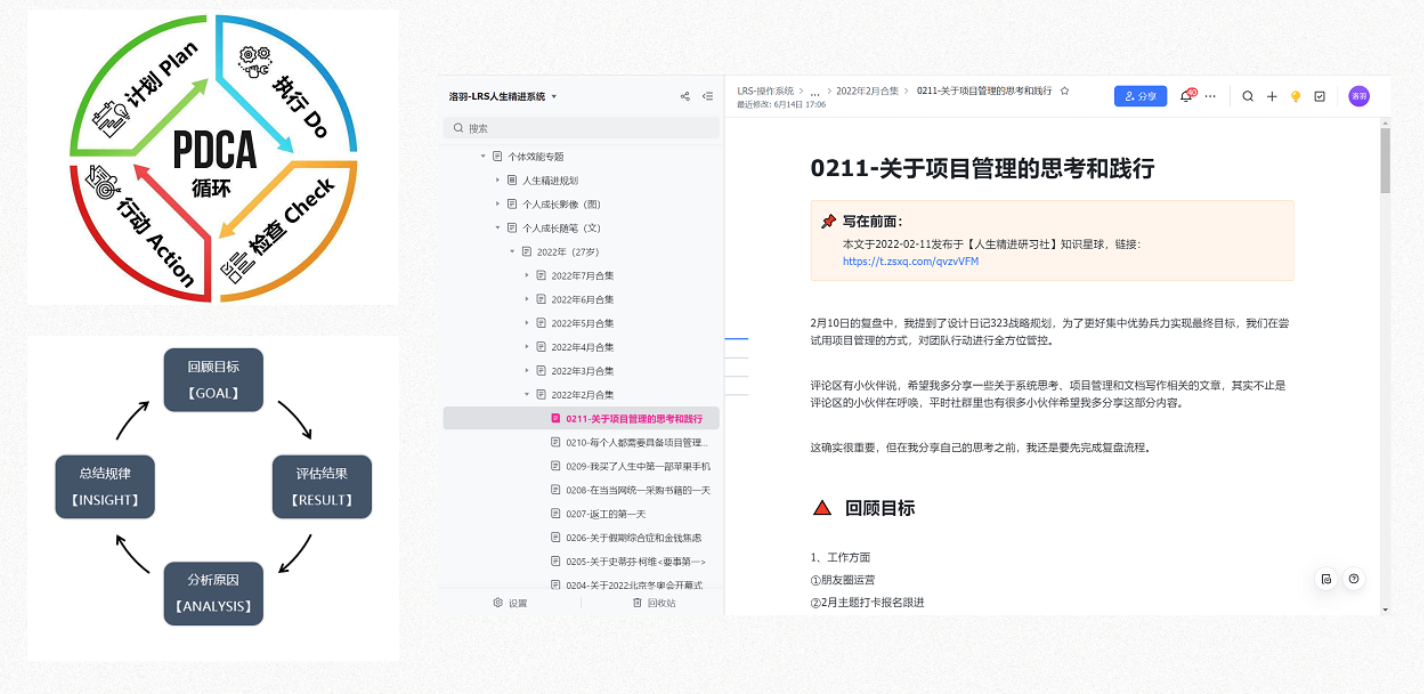Collapse the 个体效能专题 tree node
The image size is (1424, 694).
click(483, 157)
